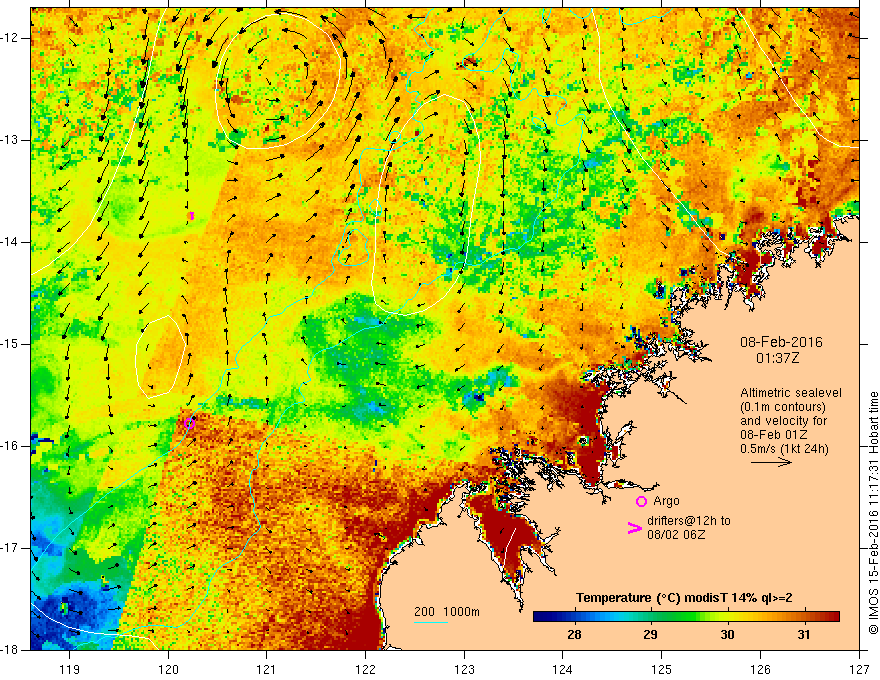
Task: Click the longitude axis label '126'
Action: click(x=760, y=669)
